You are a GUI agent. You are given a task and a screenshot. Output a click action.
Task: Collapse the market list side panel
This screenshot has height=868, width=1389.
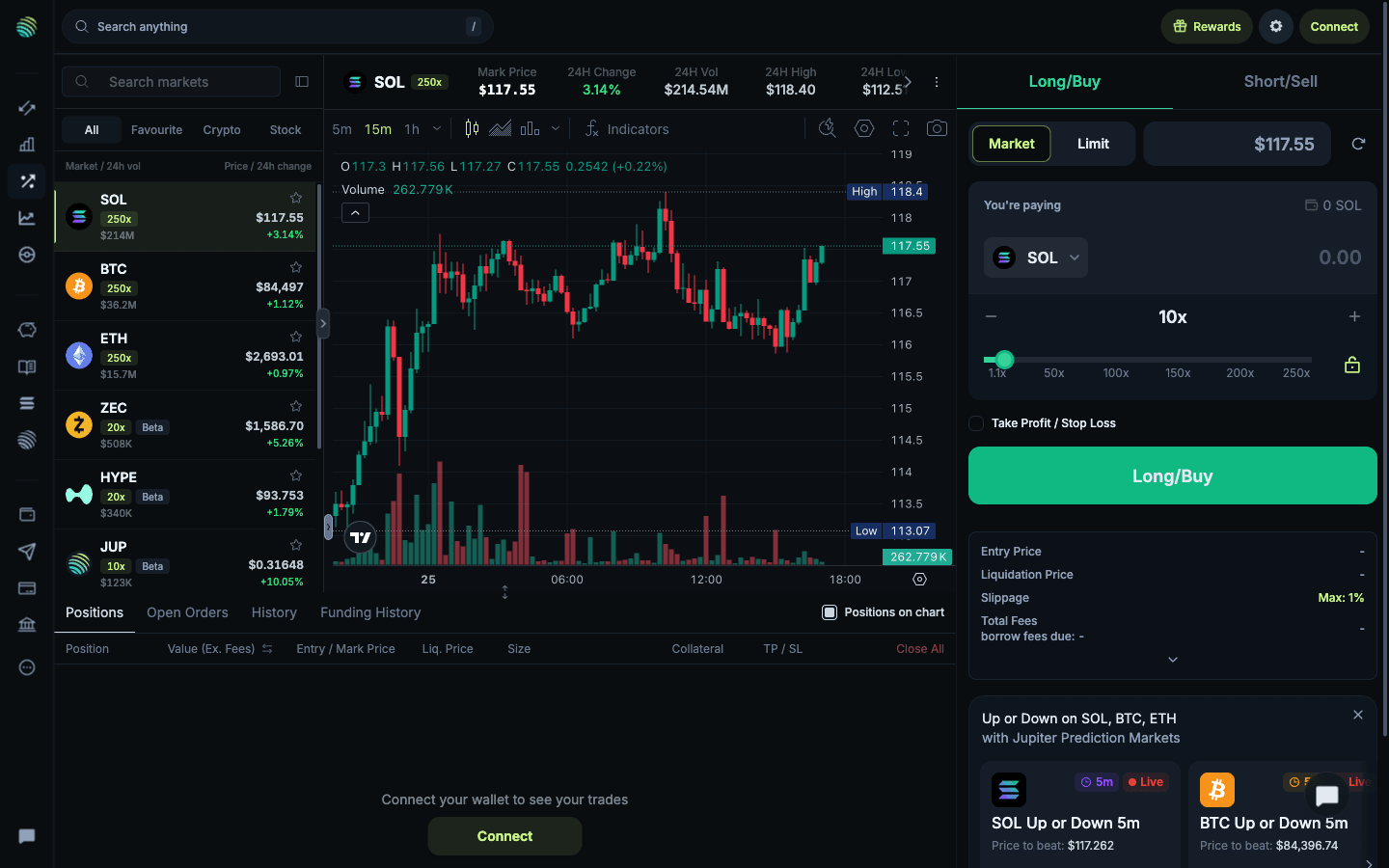tap(323, 323)
